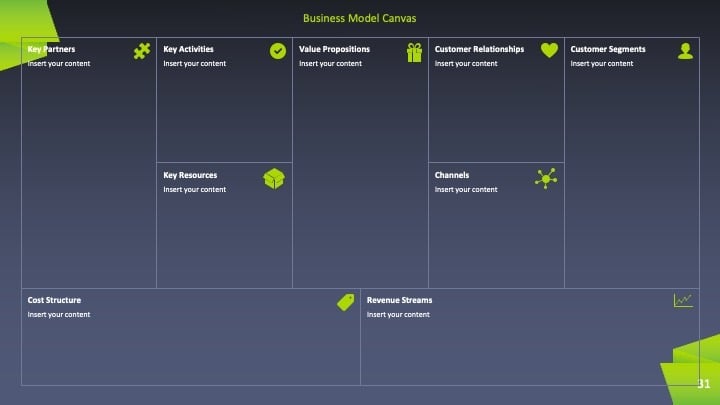Click the person icon in Customer Segments

[x=685, y=51]
